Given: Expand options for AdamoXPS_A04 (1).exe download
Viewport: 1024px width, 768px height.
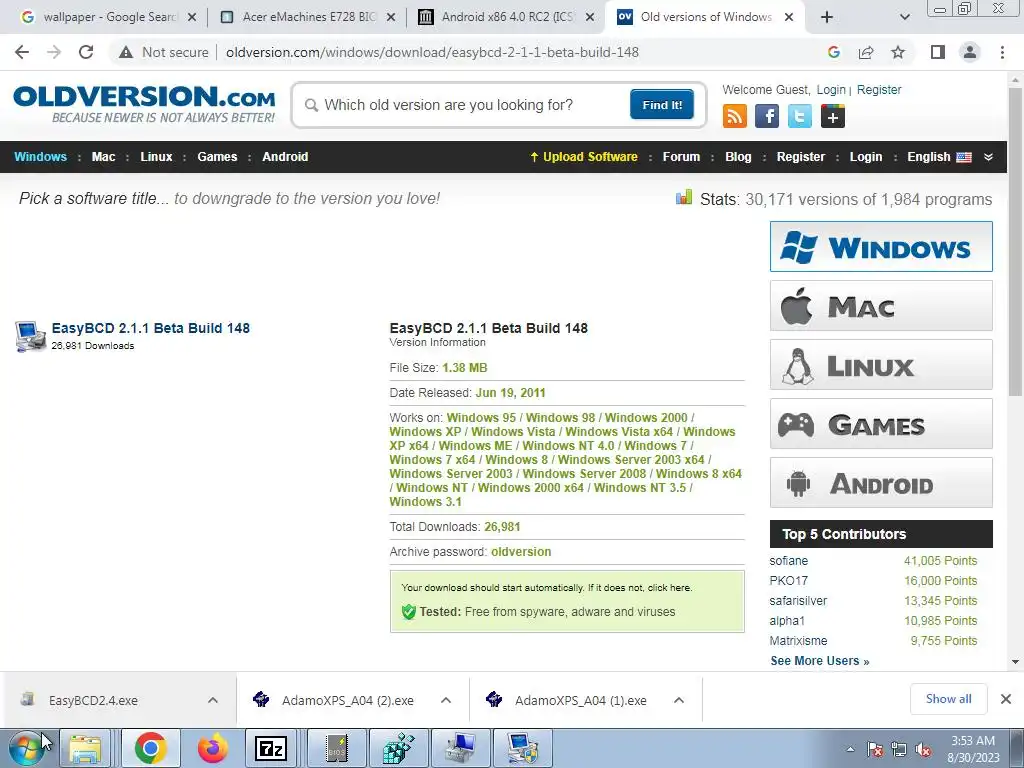Looking at the screenshot, I should click(679, 700).
